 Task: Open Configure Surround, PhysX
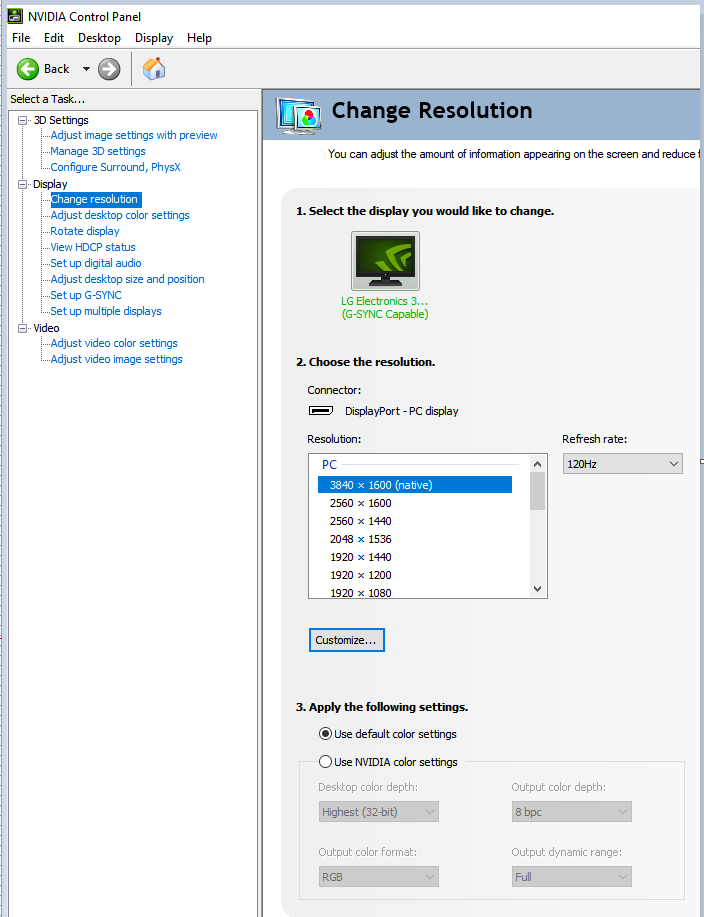point(115,167)
